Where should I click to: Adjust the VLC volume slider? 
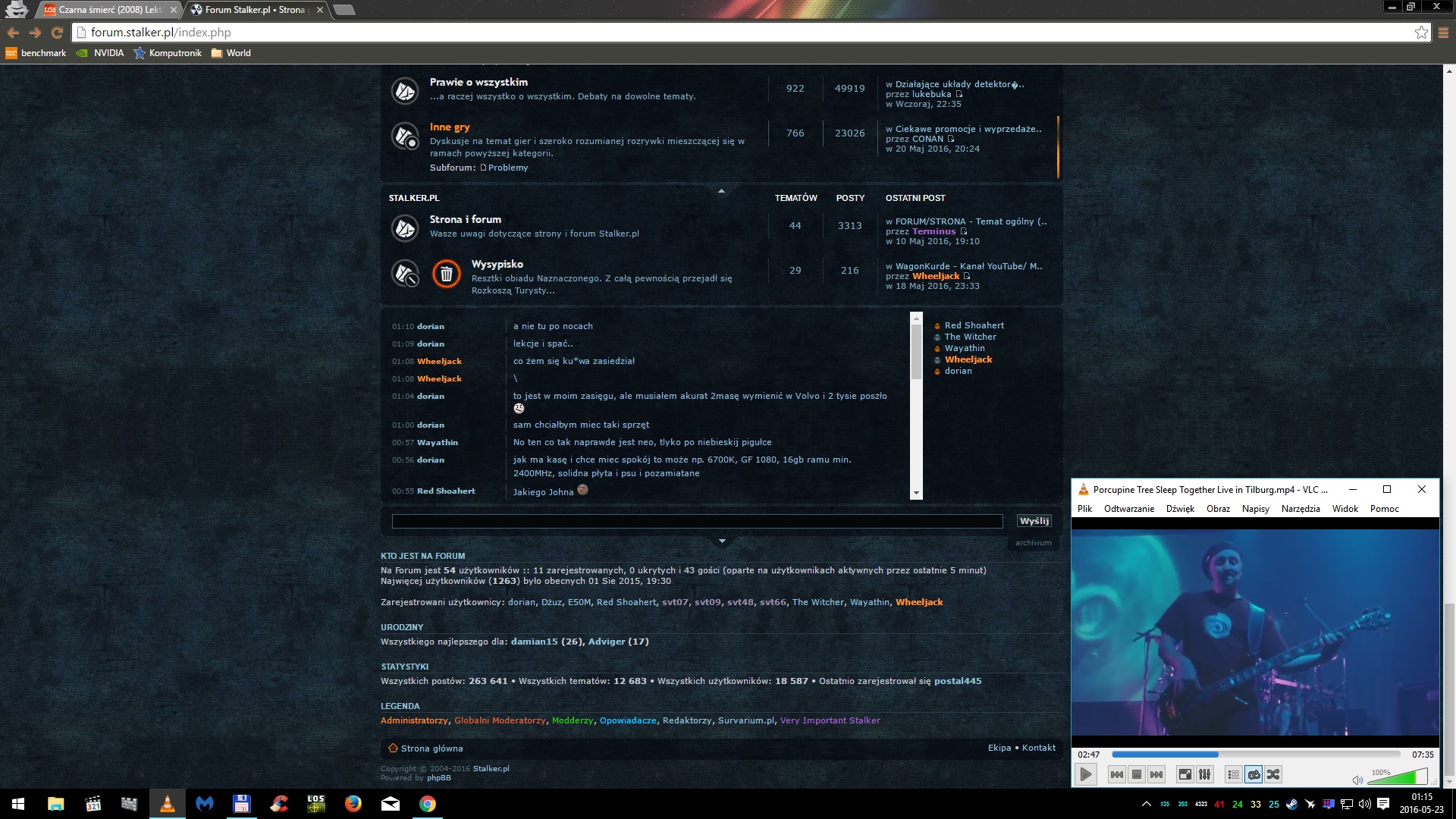(x=1398, y=776)
